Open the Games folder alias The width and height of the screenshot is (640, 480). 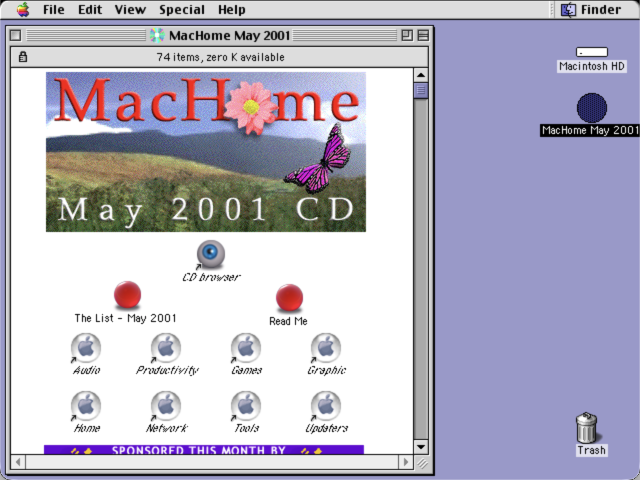click(x=246, y=348)
